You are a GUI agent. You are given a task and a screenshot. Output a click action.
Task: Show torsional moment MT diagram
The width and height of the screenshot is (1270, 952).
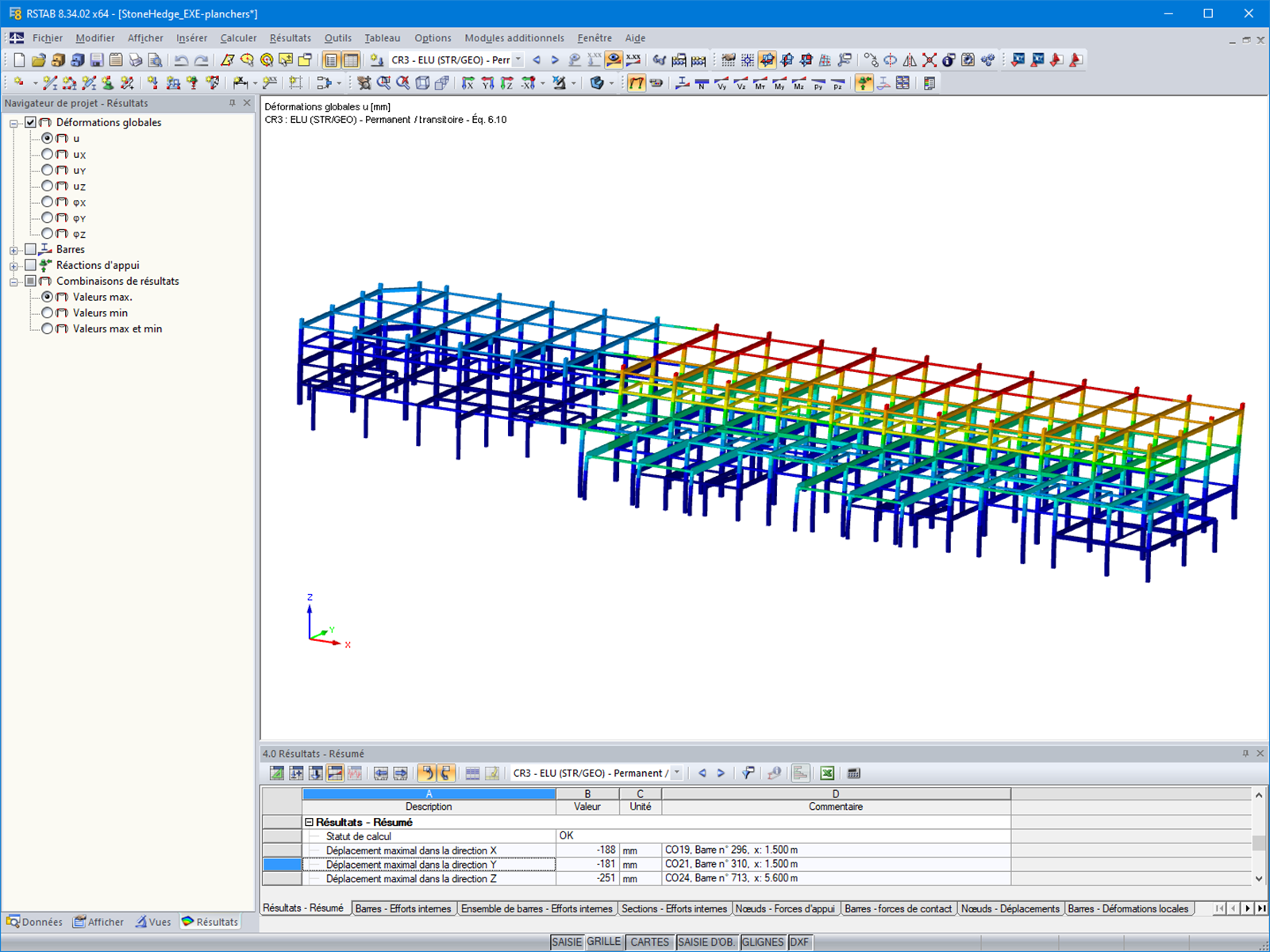click(x=760, y=83)
